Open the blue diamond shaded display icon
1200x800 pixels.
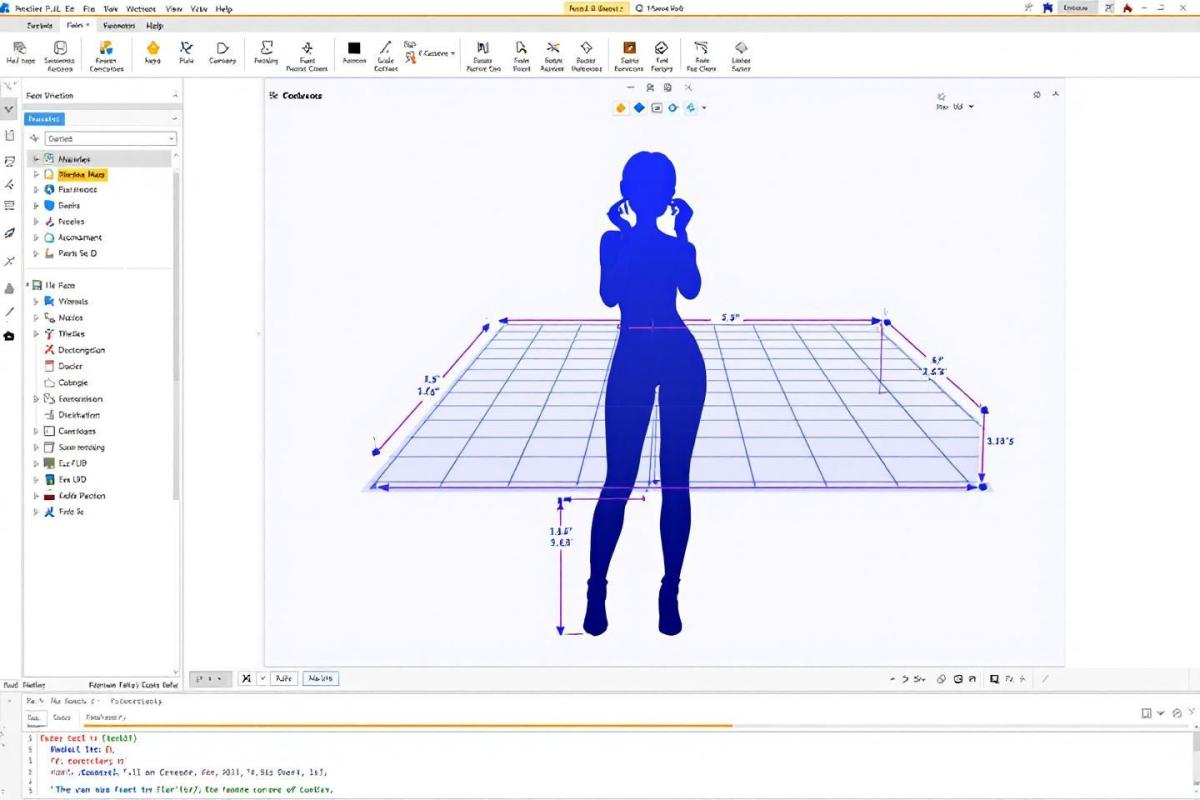(640, 107)
